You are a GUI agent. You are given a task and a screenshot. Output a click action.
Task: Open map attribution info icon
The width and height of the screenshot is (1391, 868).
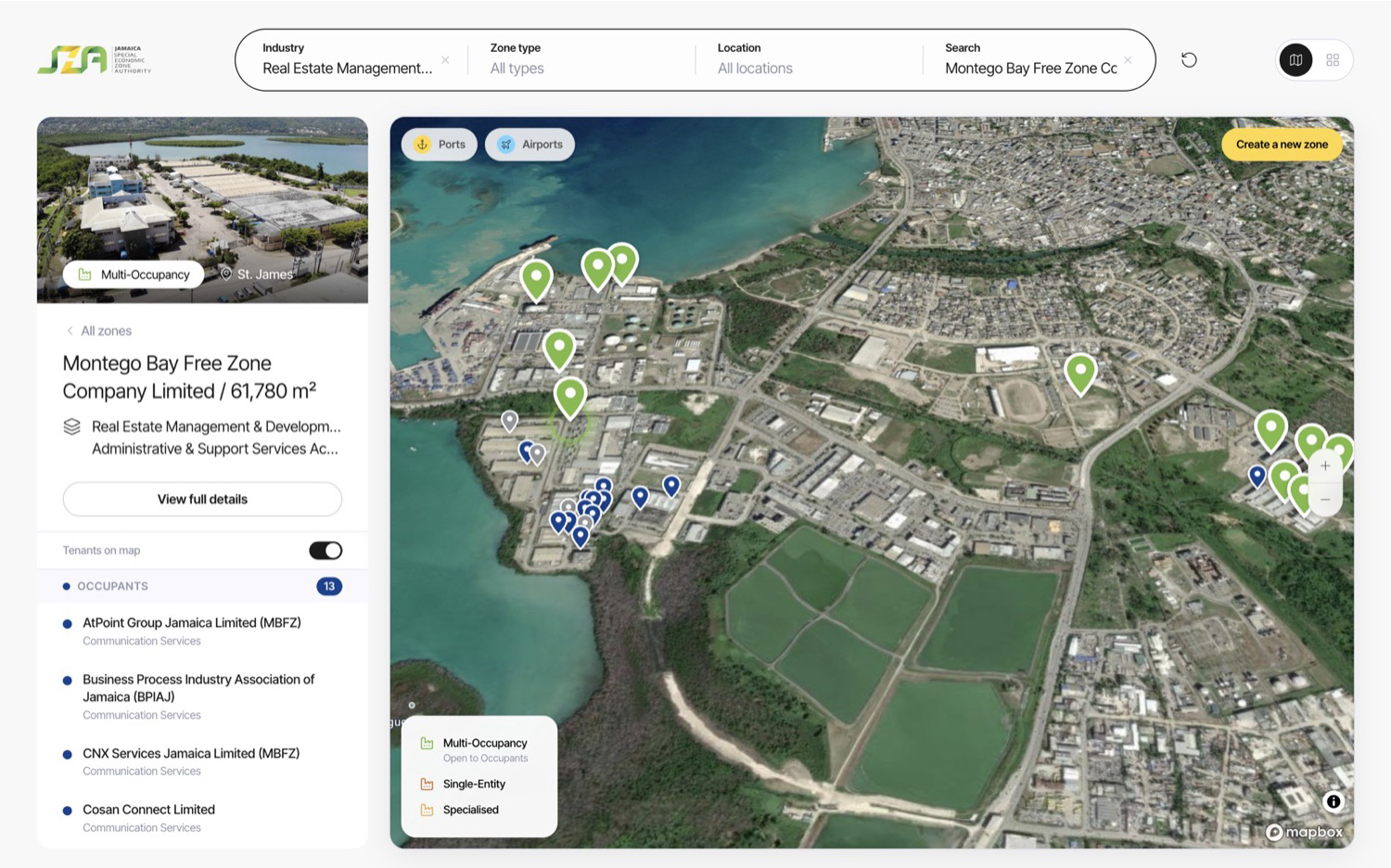point(1334,802)
